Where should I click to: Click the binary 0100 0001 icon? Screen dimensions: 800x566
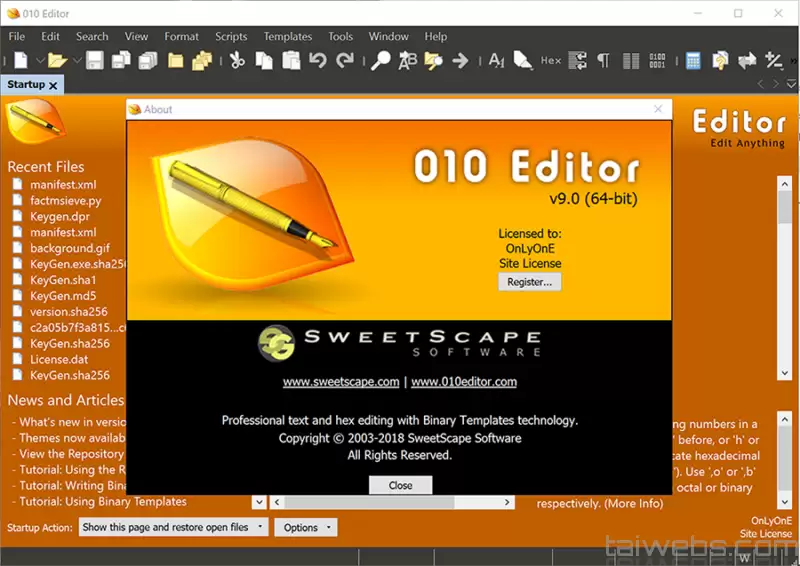pyautogui.click(x=657, y=60)
